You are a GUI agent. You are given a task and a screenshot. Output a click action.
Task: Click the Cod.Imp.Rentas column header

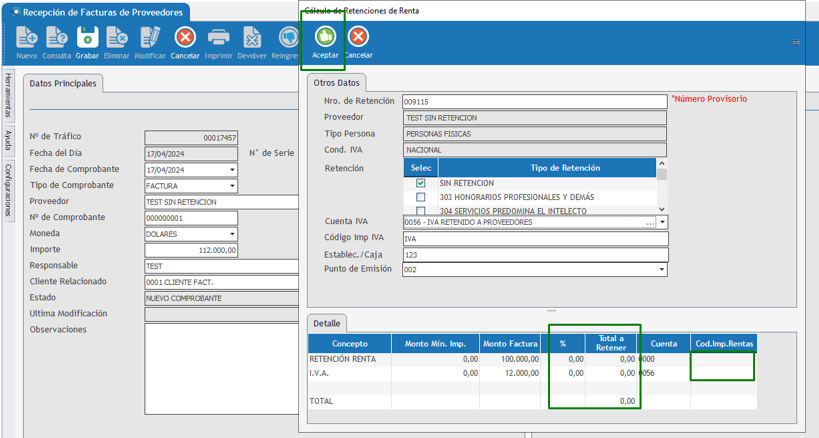coord(724,344)
